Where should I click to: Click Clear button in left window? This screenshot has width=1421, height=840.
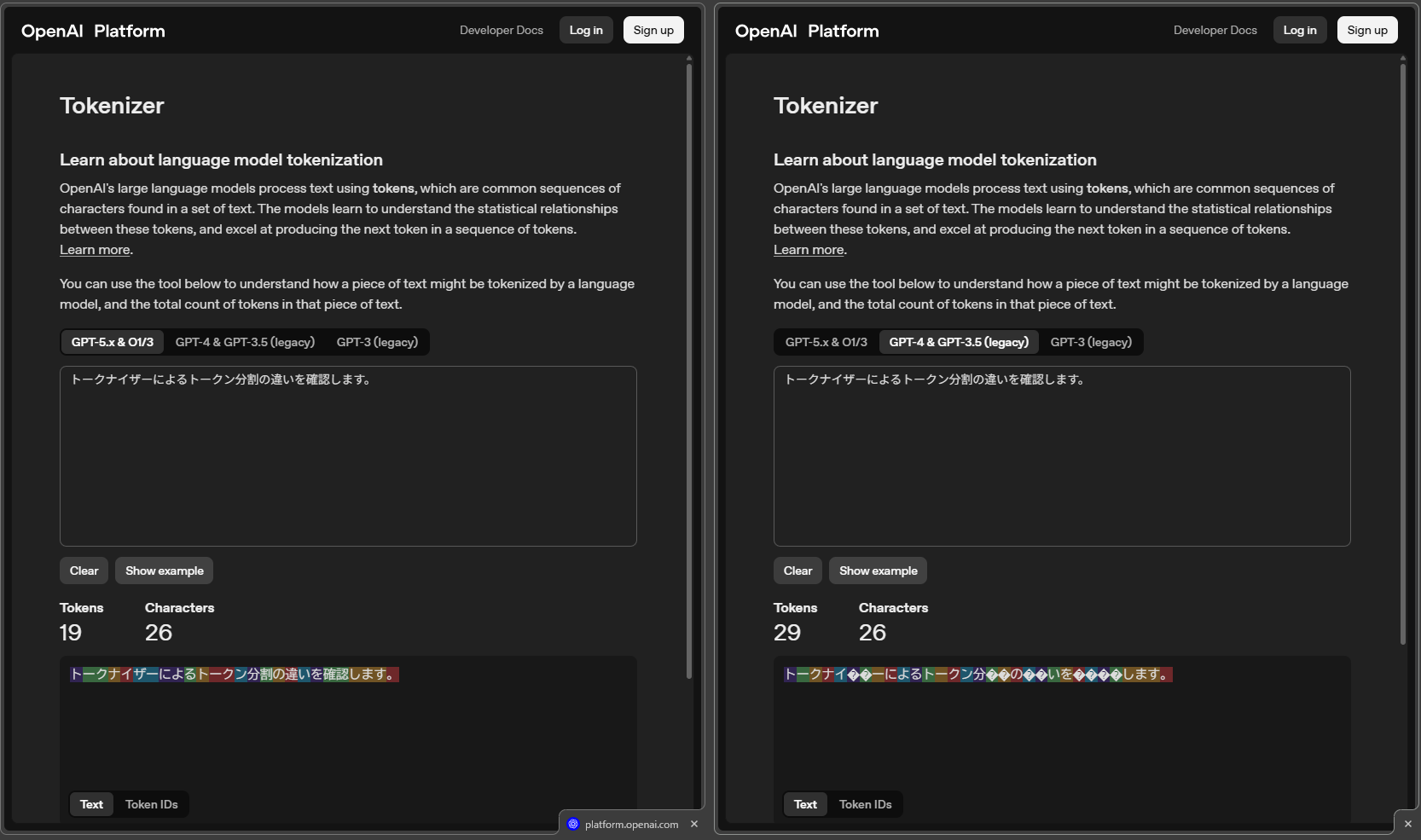[84, 571]
